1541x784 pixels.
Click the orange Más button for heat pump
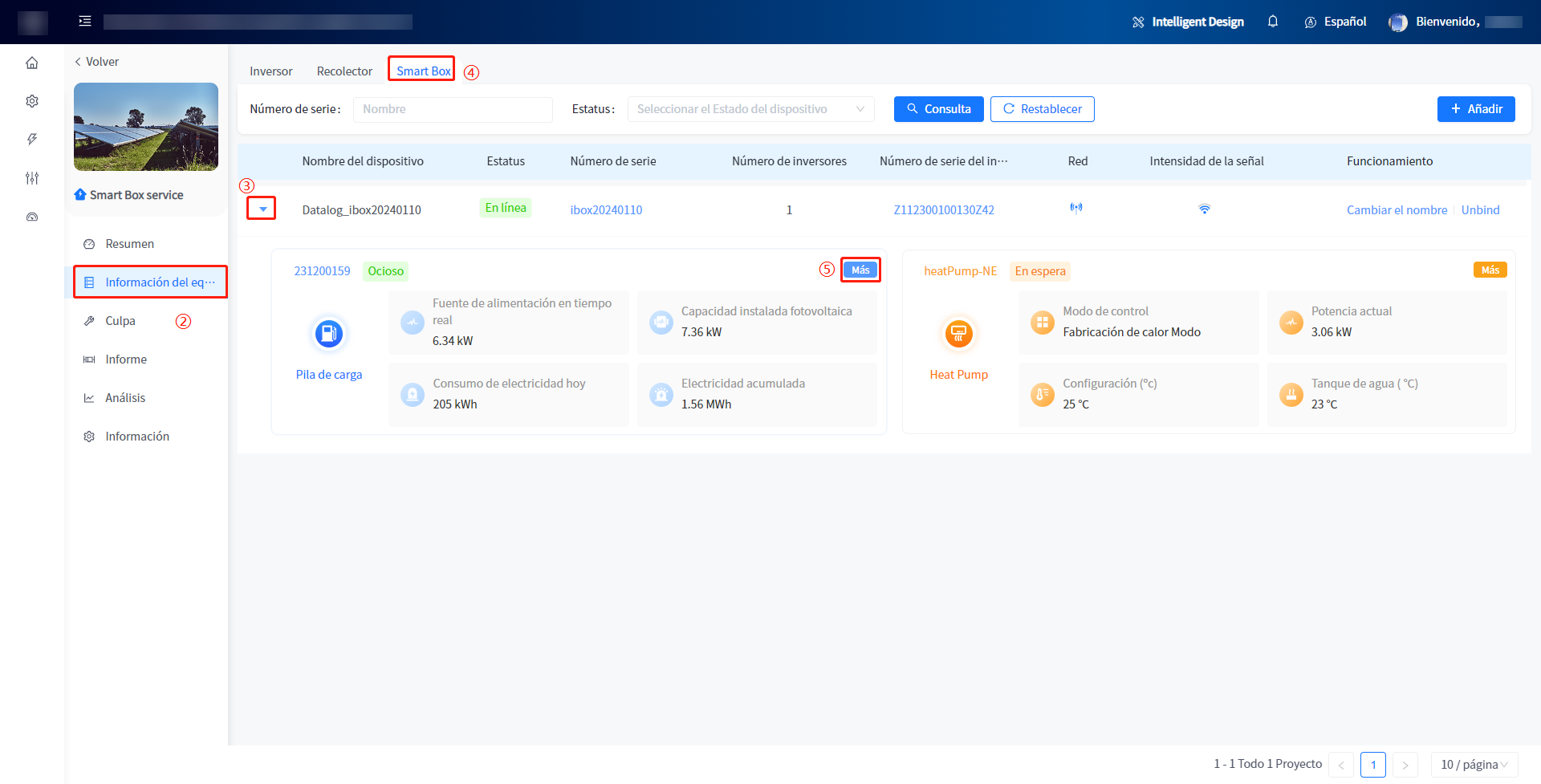[x=1490, y=270]
